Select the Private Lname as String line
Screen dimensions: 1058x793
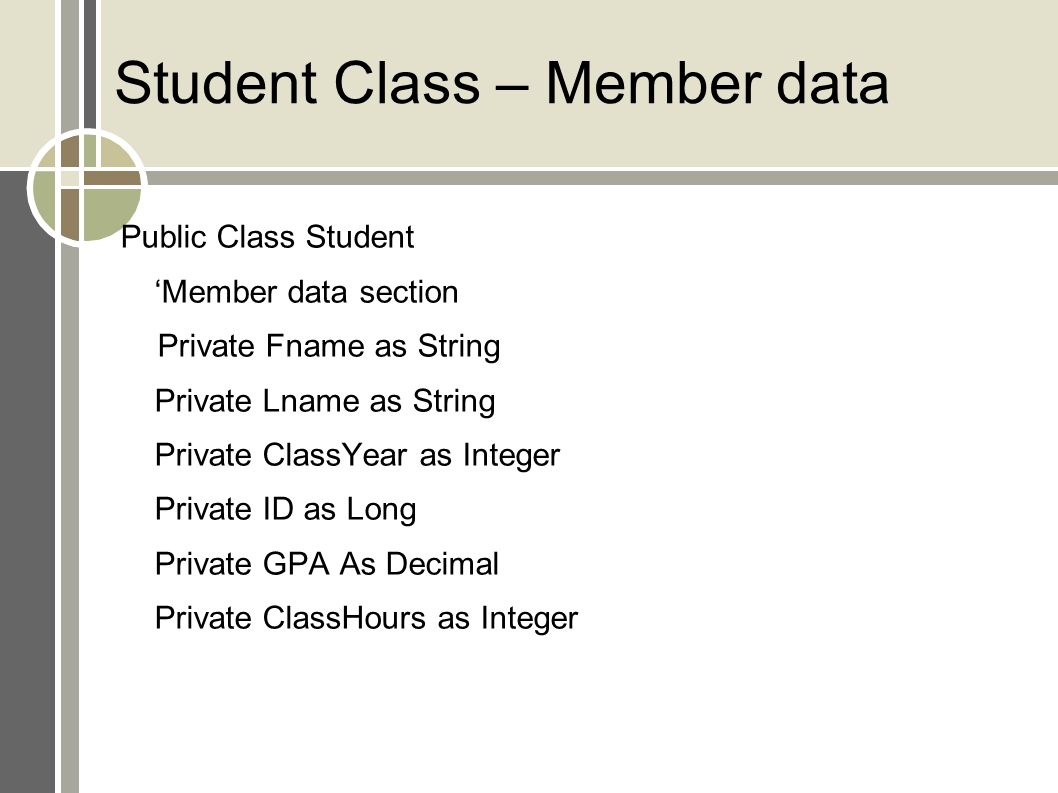(x=325, y=401)
